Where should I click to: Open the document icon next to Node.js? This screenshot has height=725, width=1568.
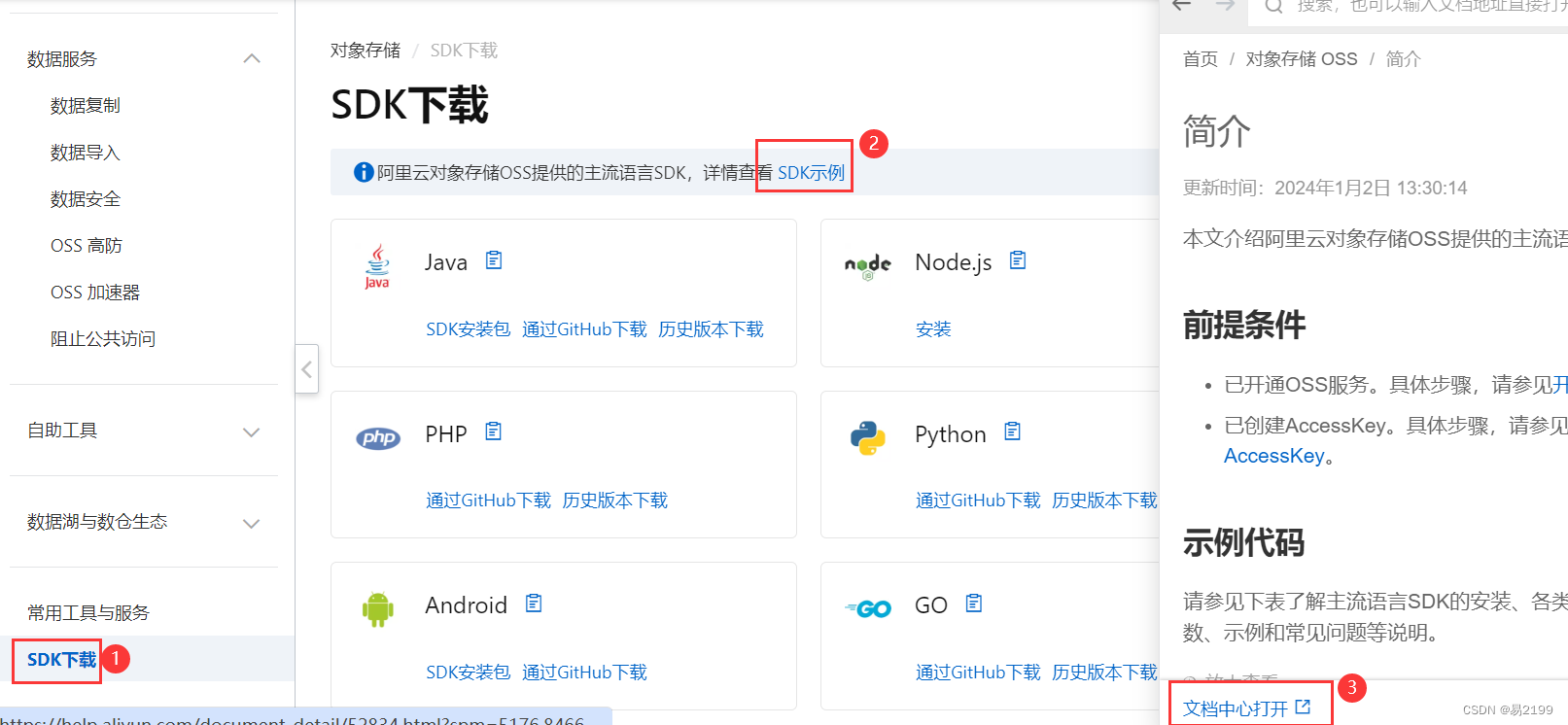click(1018, 260)
